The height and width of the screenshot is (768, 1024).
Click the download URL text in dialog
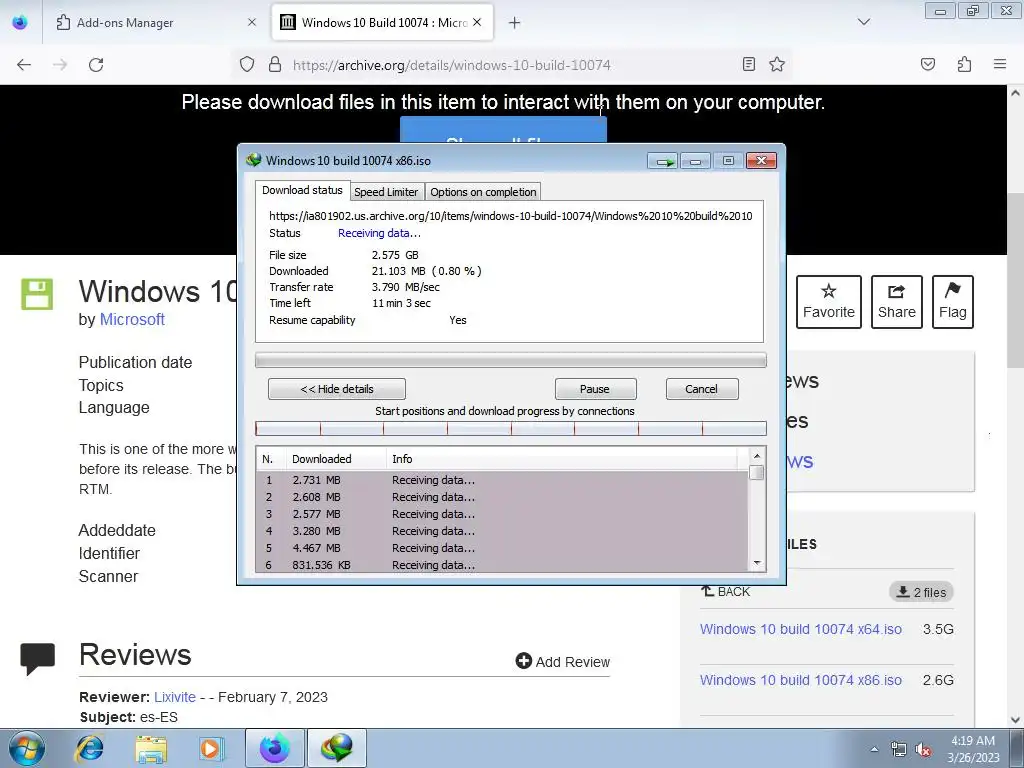pos(511,216)
